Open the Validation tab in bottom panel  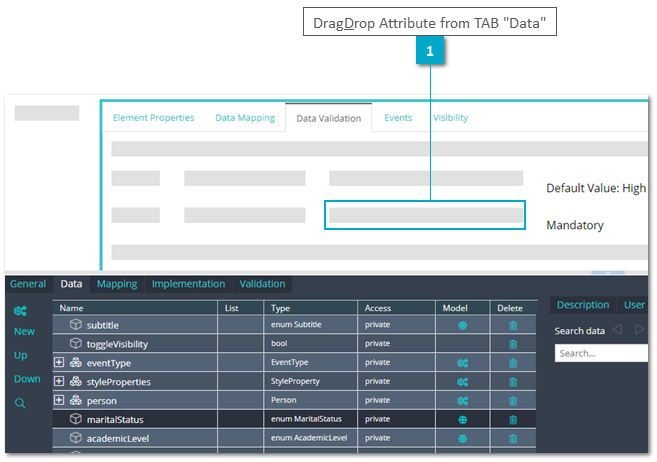pyautogui.click(x=262, y=284)
